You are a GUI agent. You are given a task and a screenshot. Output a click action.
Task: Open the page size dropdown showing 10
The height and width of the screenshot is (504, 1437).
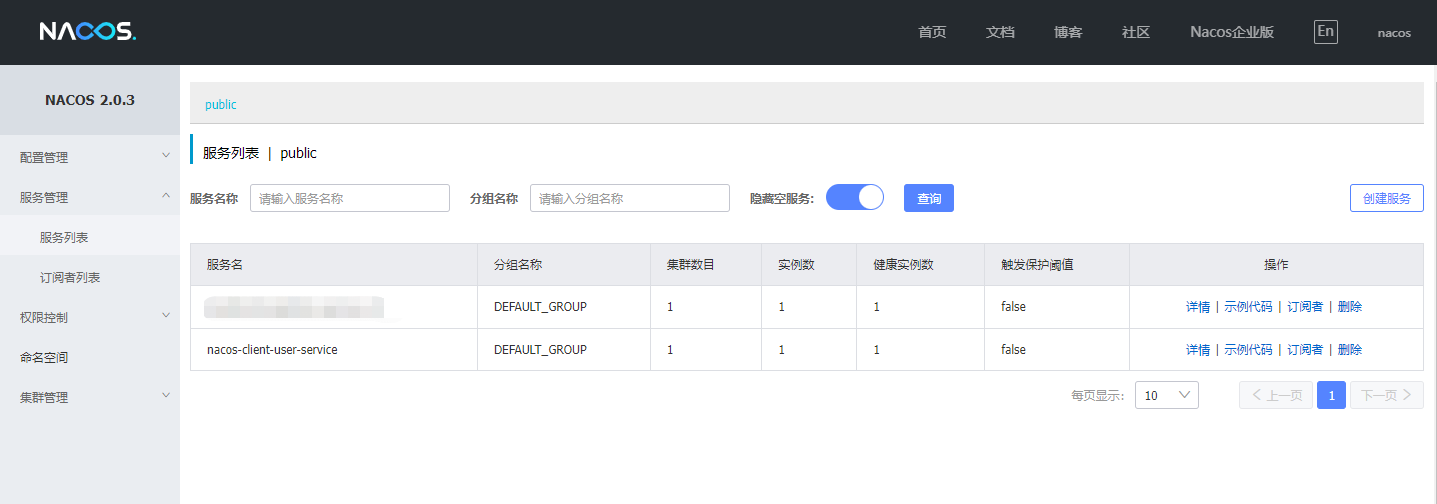pyautogui.click(x=1167, y=395)
